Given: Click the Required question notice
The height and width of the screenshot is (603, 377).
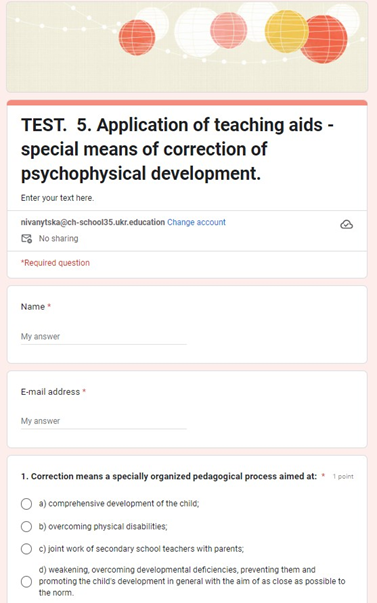Looking at the screenshot, I should (x=55, y=263).
